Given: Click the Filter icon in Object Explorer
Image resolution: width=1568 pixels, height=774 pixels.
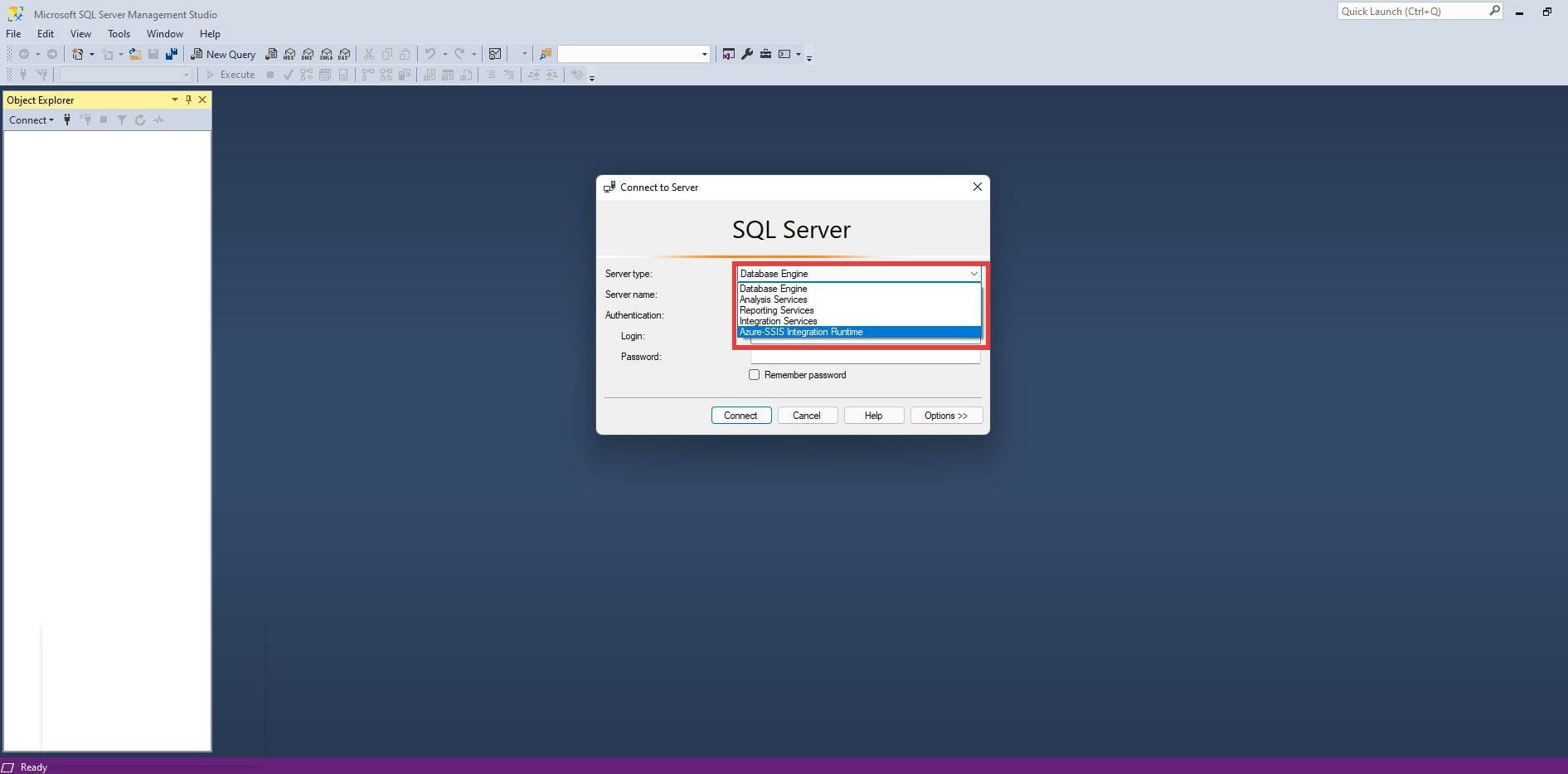Looking at the screenshot, I should click(121, 119).
